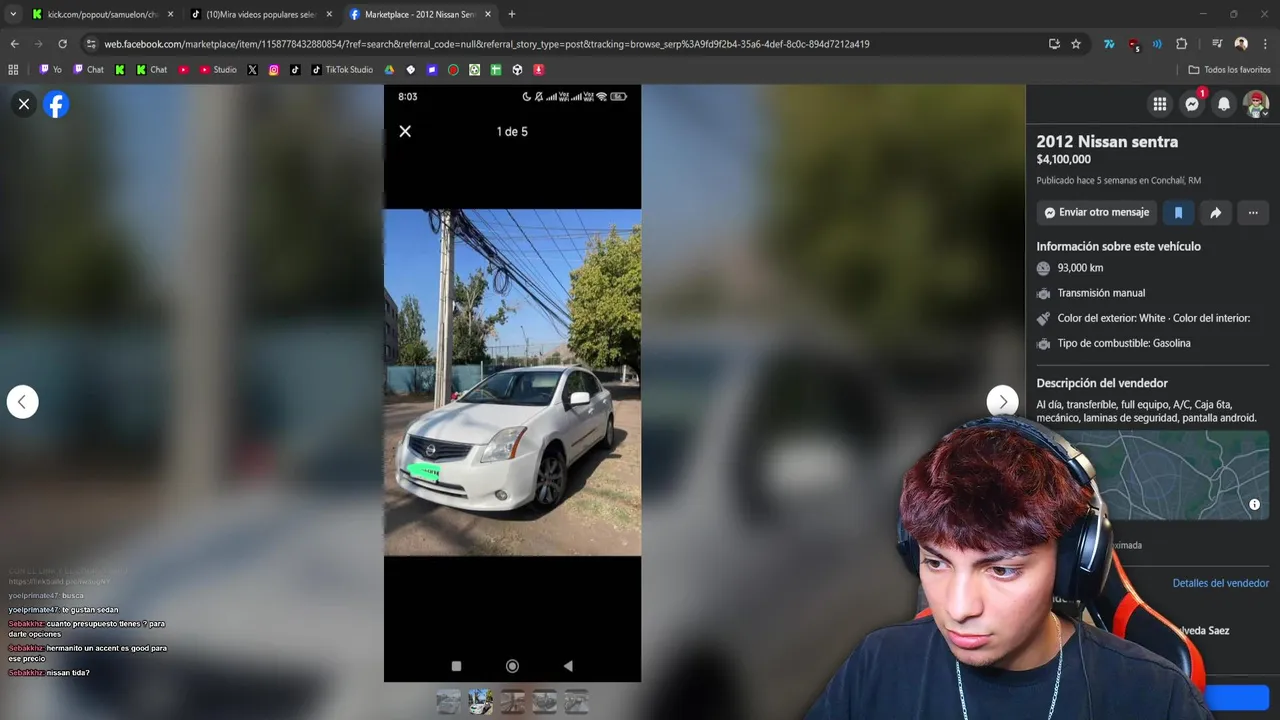
Task: Click the main car listing photo
Action: (x=512, y=382)
